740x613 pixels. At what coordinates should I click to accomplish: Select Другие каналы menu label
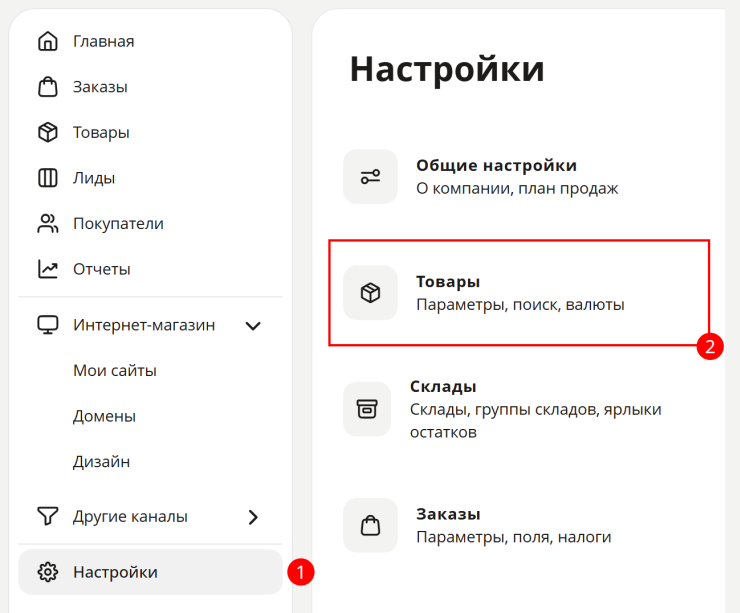[130, 517]
